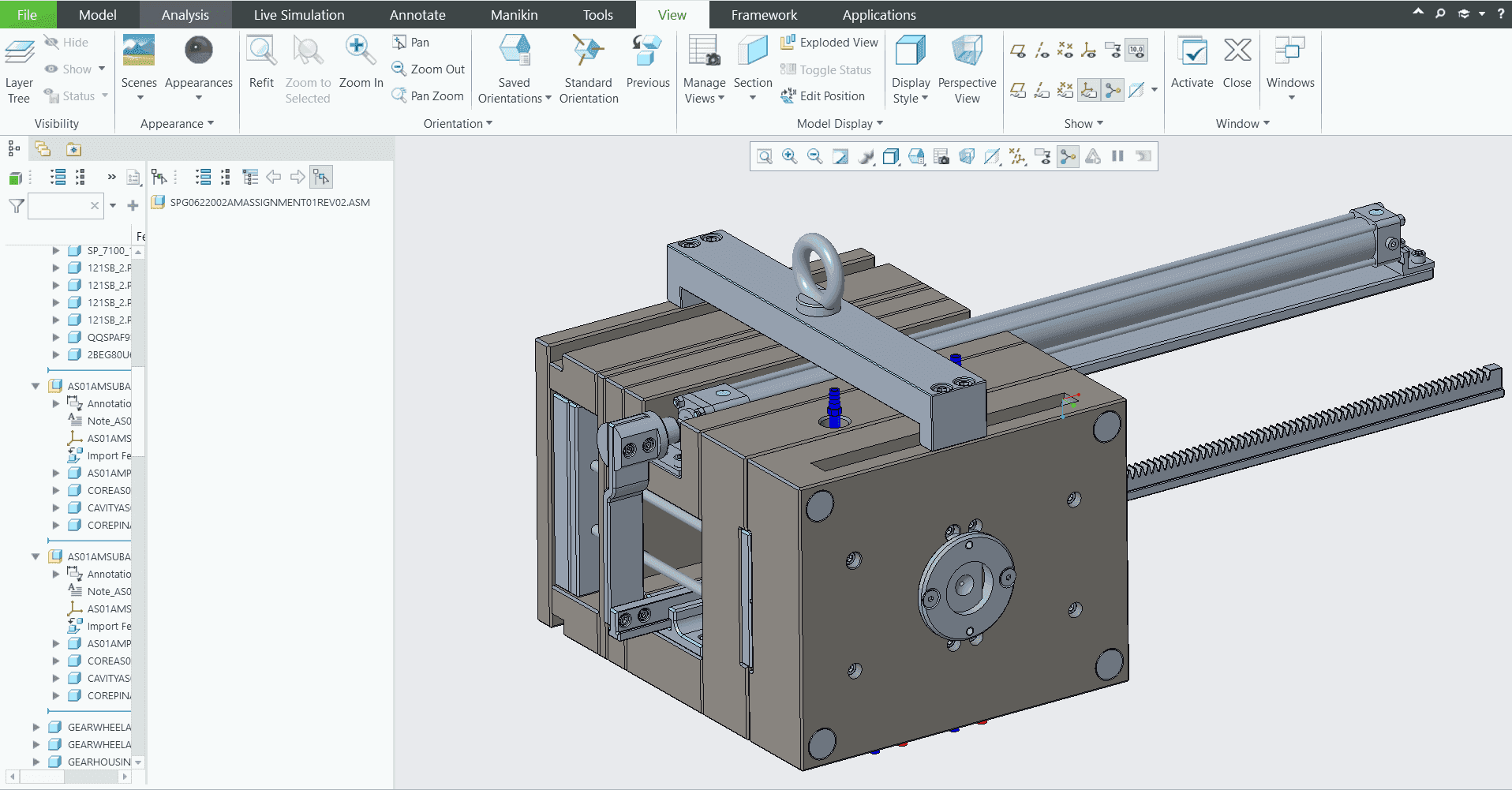Set Standard Orientation
This screenshot has height=790, width=1512.
click(x=589, y=69)
